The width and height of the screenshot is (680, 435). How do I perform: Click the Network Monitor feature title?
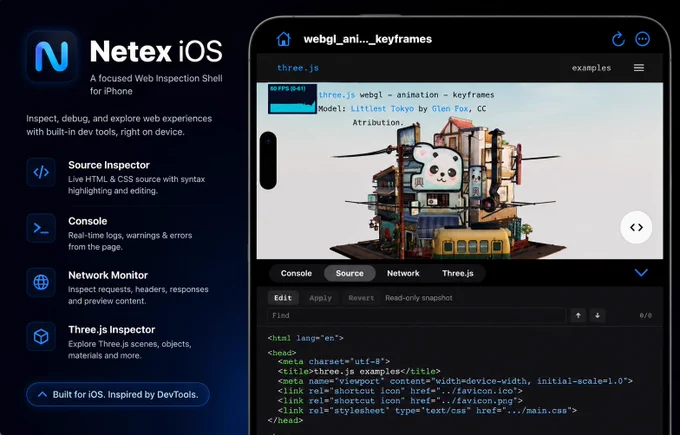(x=108, y=275)
